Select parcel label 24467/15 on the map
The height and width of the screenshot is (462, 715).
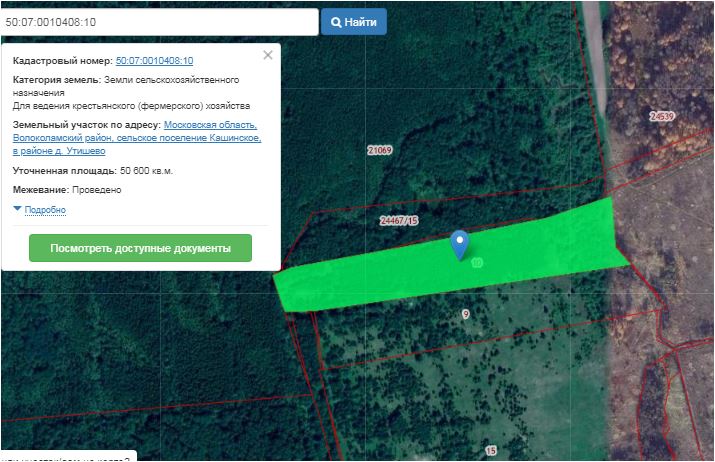(x=399, y=220)
